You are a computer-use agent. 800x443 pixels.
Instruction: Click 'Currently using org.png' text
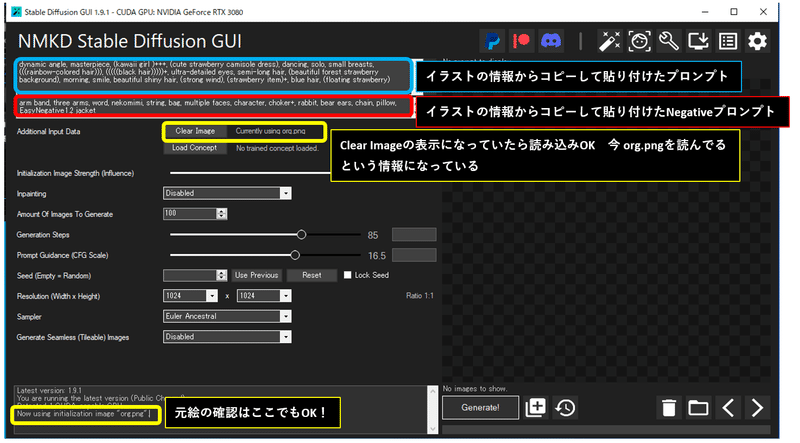[270, 131]
